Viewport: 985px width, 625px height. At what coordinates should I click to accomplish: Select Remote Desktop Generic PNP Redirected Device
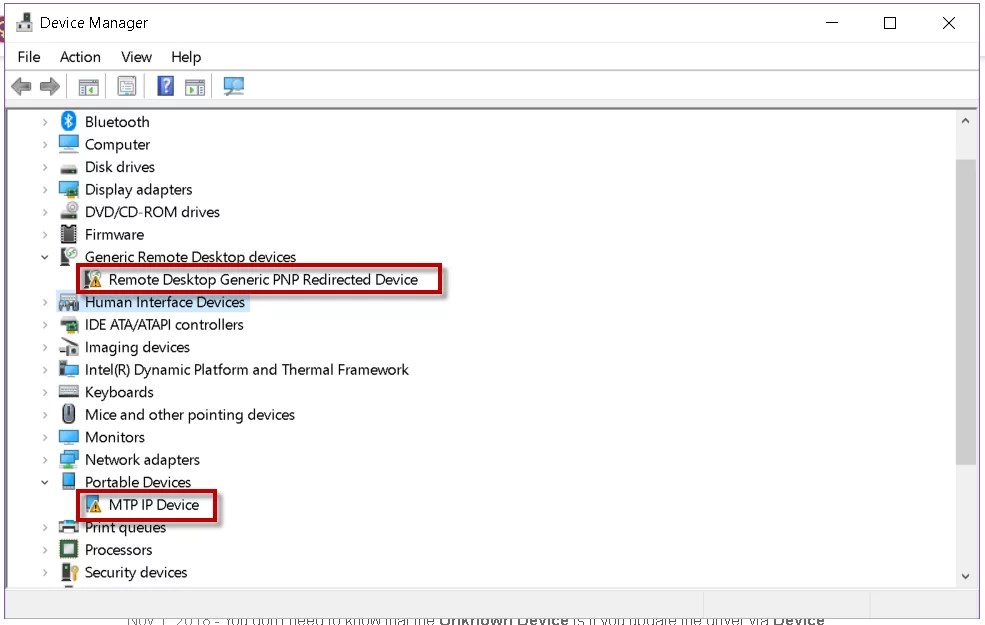click(263, 280)
